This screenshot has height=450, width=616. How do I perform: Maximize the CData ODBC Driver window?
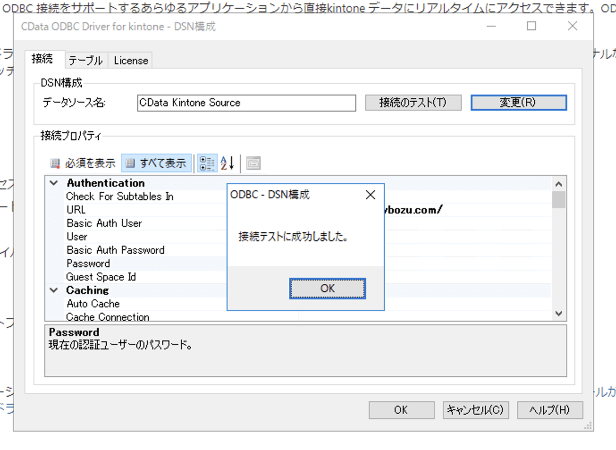point(532,26)
